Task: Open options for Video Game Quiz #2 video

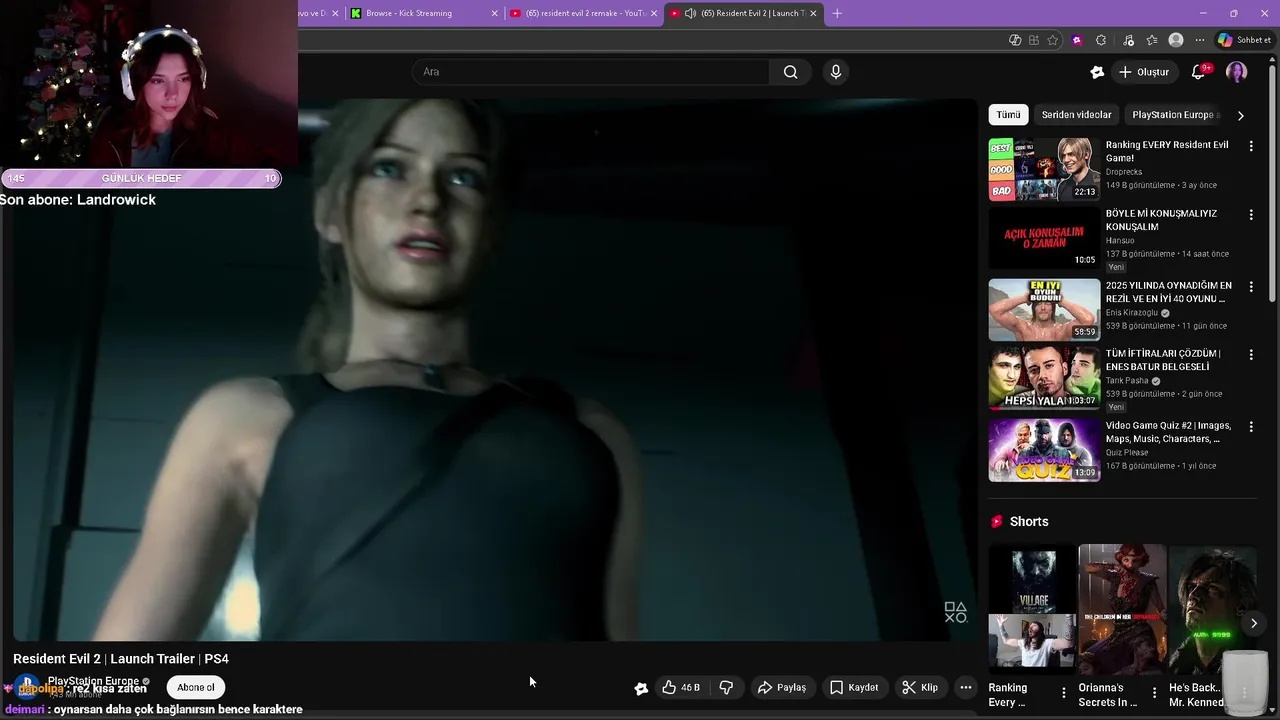Action: click(x=1251, y=426)
